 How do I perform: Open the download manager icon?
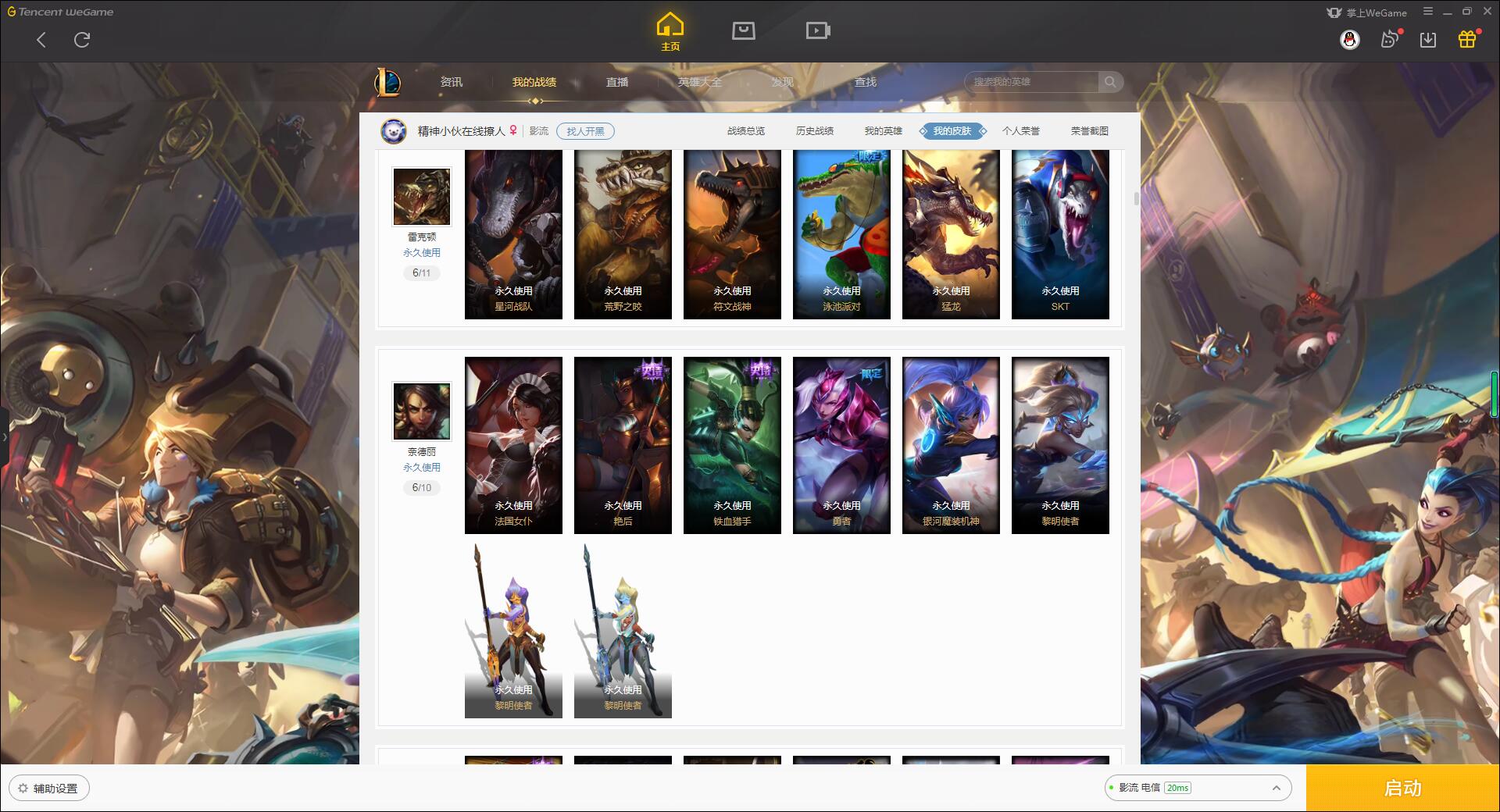pos(1428,40)
